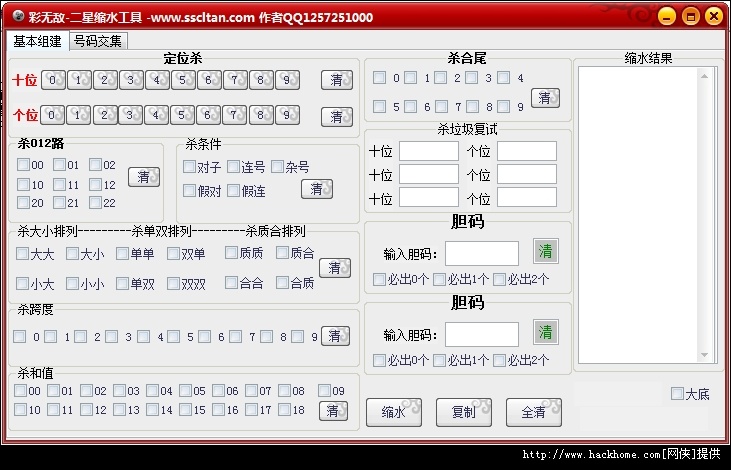Viewport: 731px width, 470px height.
Task: Tick the 12 box in 杀012路
Action: tap(95, 184)
